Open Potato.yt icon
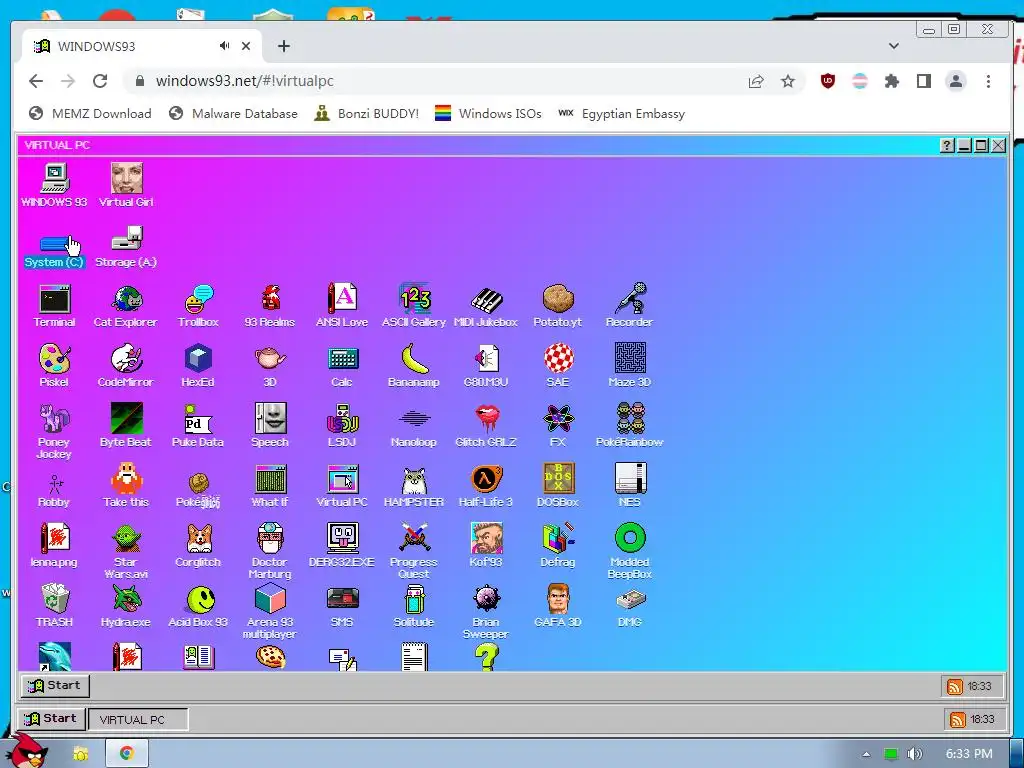 (x=558, y=306)
